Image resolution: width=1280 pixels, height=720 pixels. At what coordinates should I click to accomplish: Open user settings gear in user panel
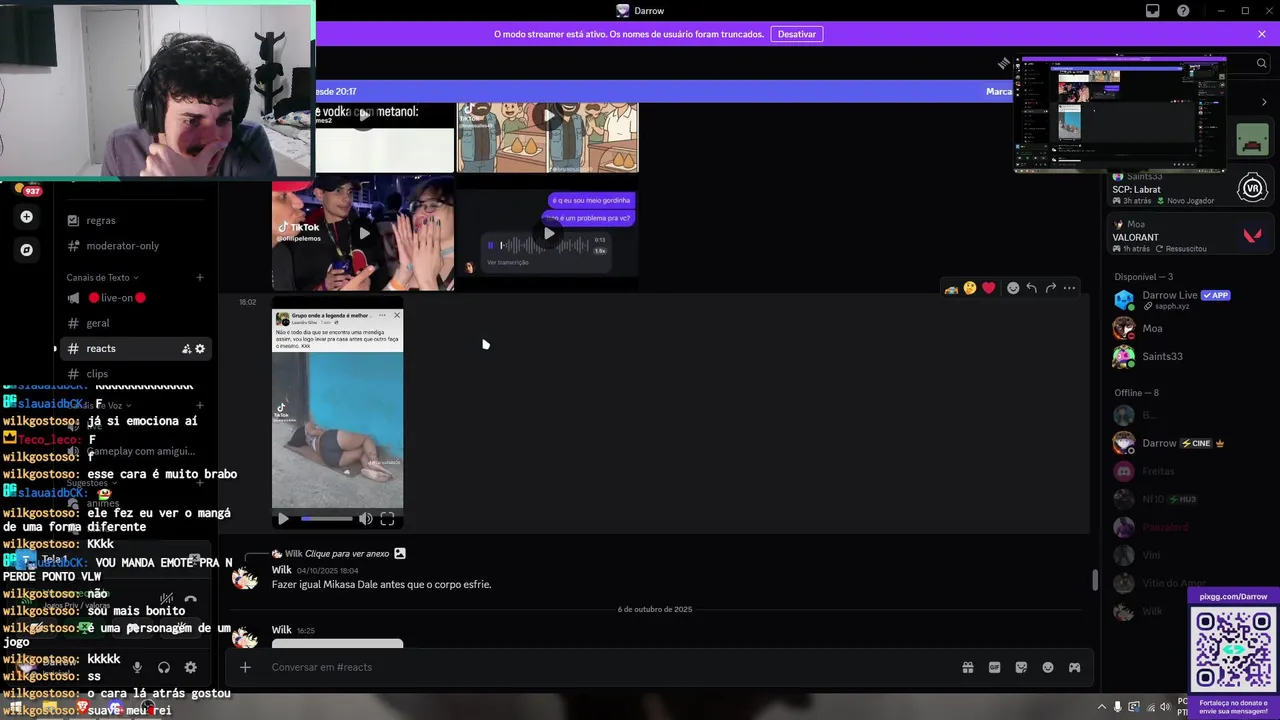(191, 667)
